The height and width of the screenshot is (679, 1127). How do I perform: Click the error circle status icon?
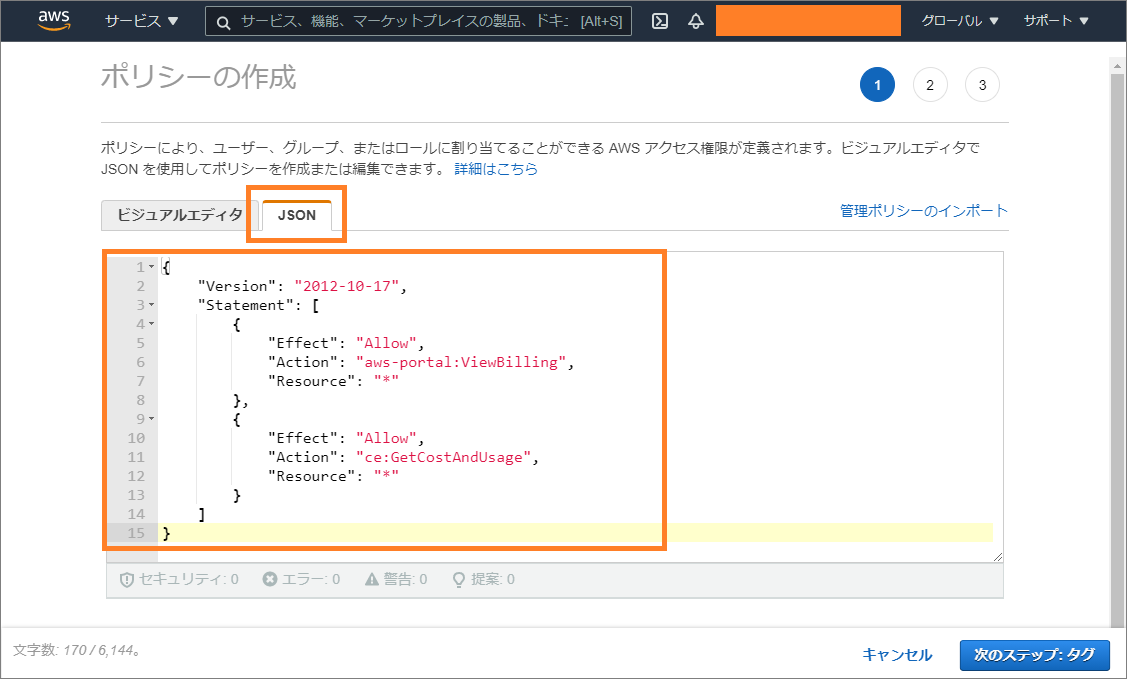270,579
